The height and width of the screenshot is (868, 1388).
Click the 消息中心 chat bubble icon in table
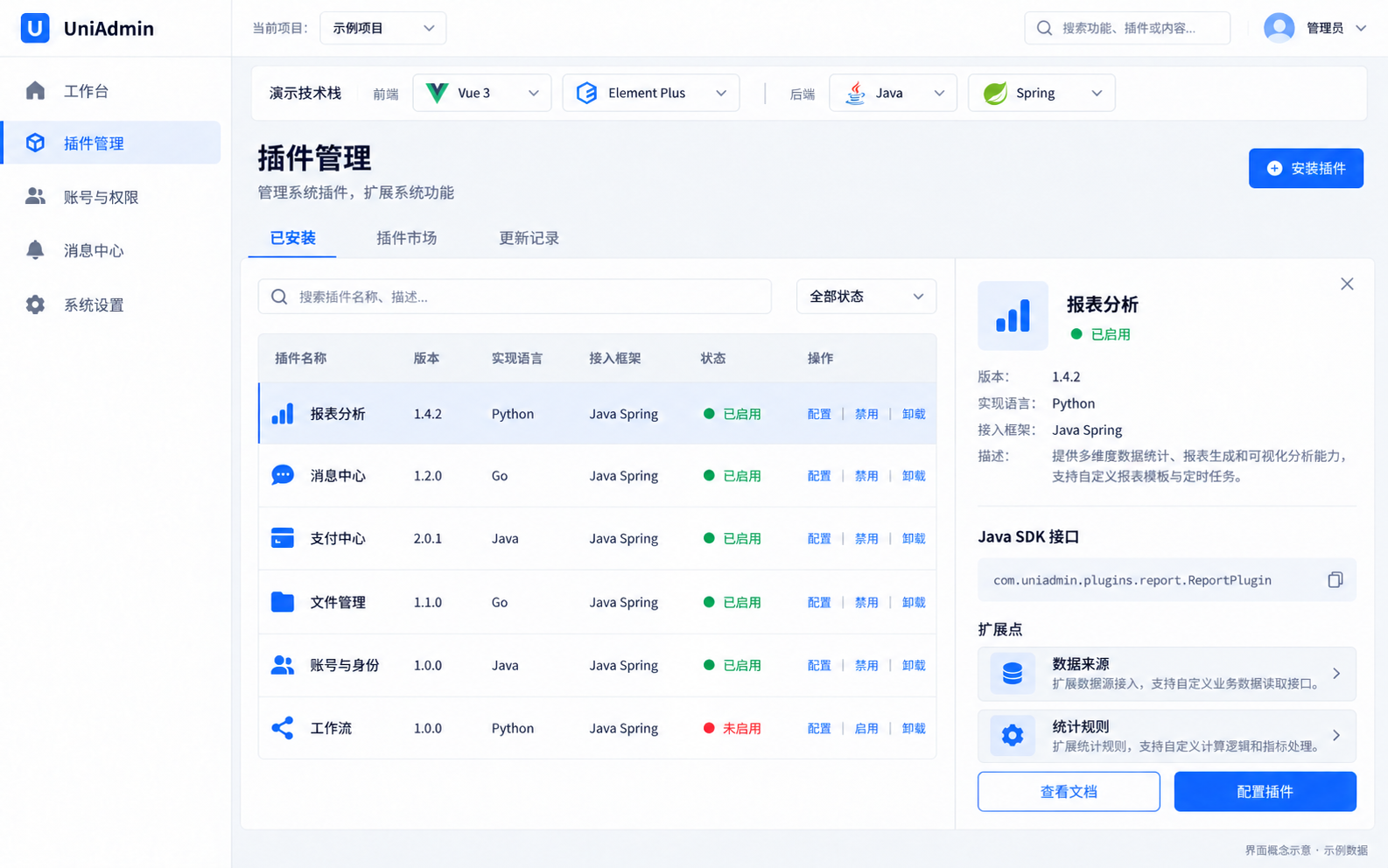point(283,475)
